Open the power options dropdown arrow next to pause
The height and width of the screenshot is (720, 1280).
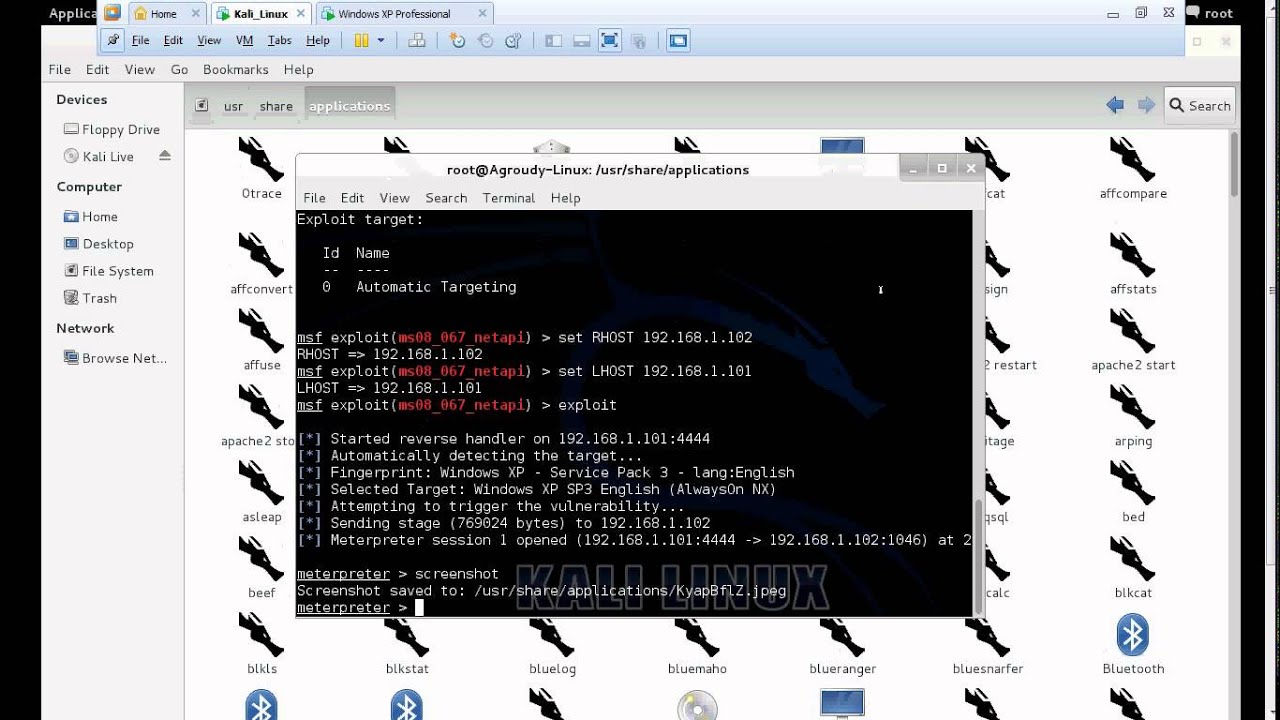click(x=381, y=40)
